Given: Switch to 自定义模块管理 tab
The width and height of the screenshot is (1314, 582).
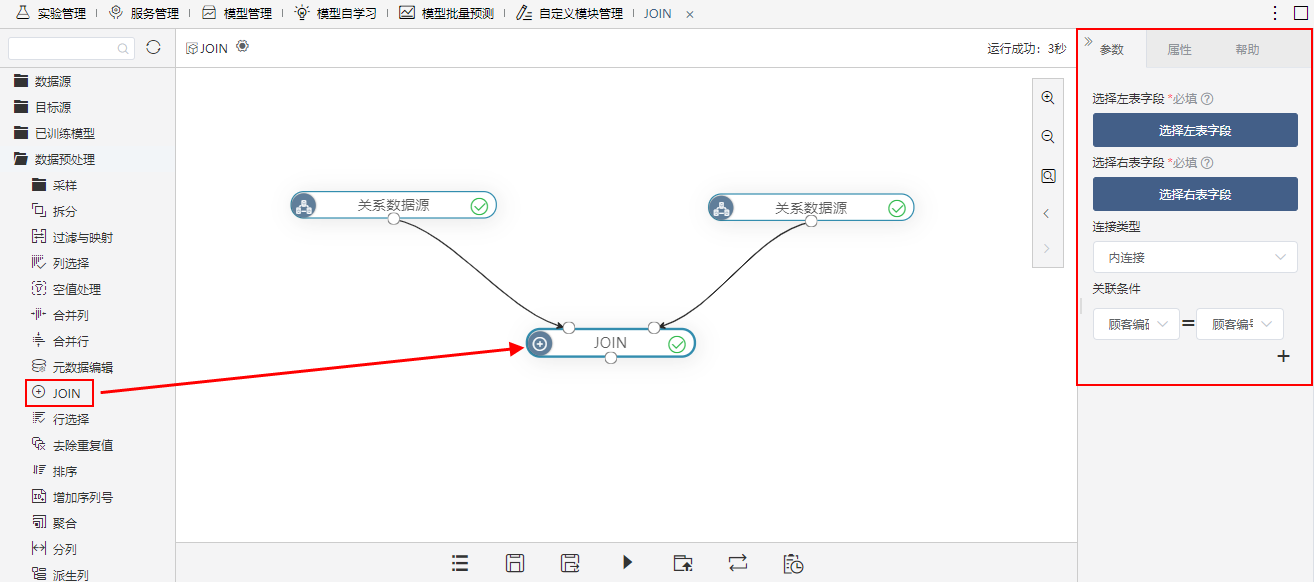Looking at the screenshot, I should pyautogui.click(x=569, y=13).
